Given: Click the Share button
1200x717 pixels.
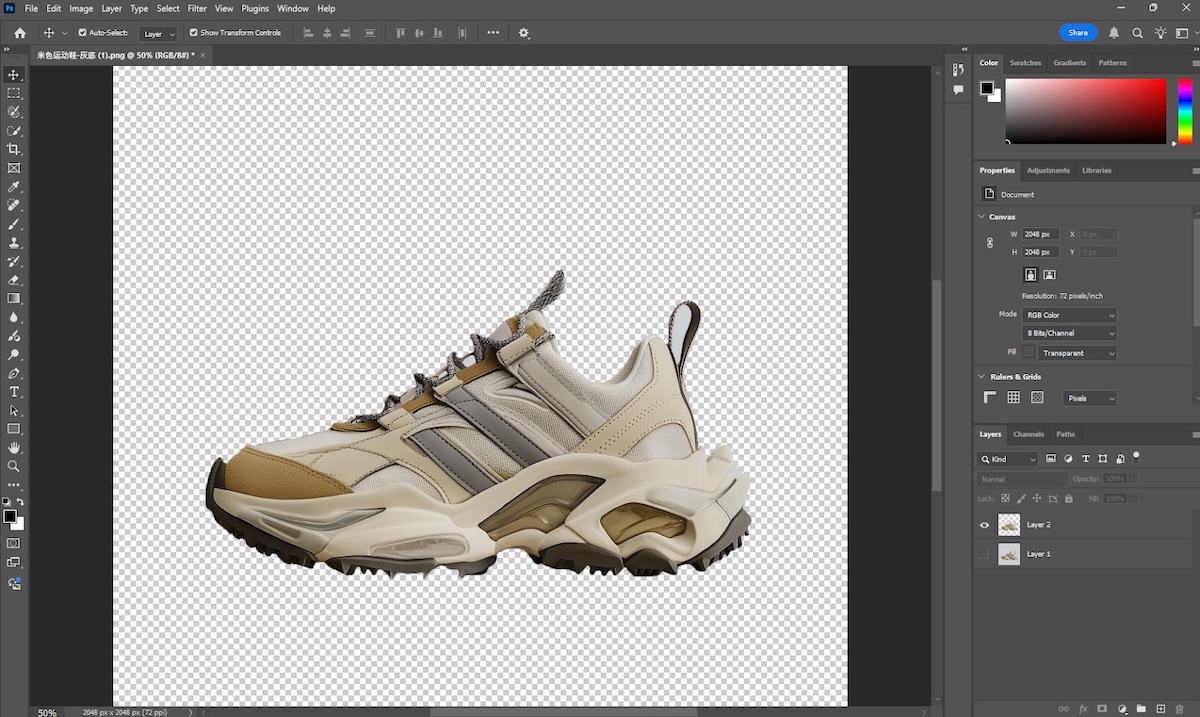Looking at the screenshot, I should tap(1078, 33).
